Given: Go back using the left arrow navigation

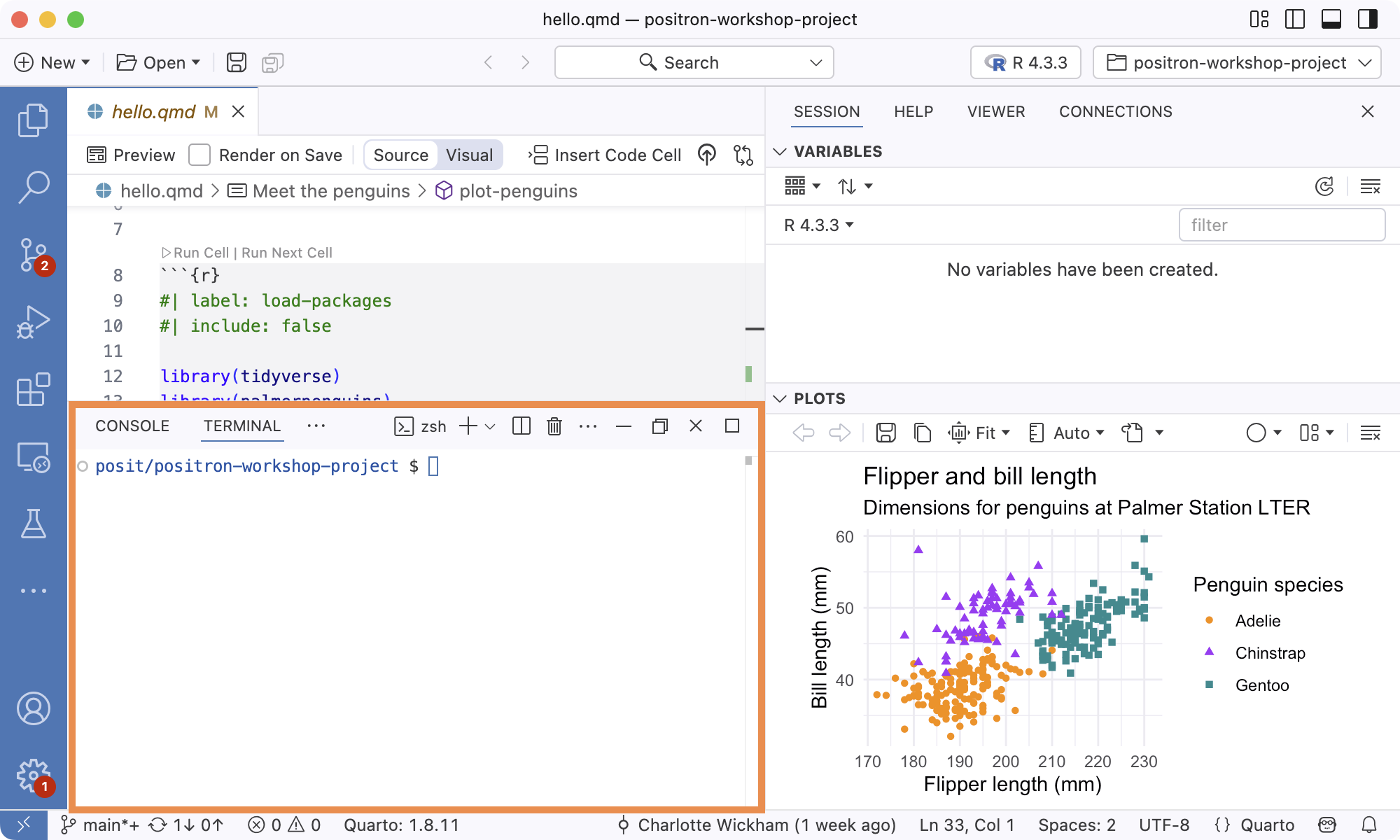Looking at the screenshot, I should click(489, 62).
